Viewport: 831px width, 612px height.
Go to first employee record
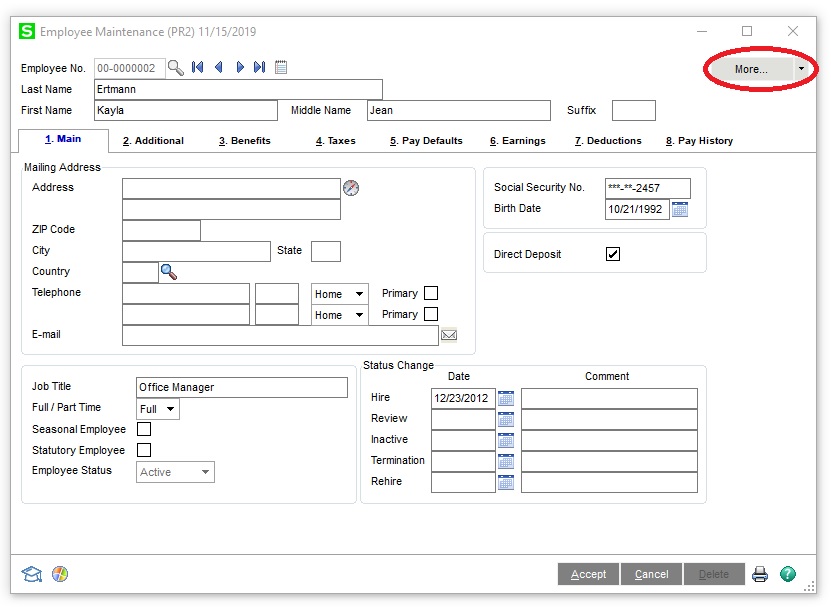[198, 67]
